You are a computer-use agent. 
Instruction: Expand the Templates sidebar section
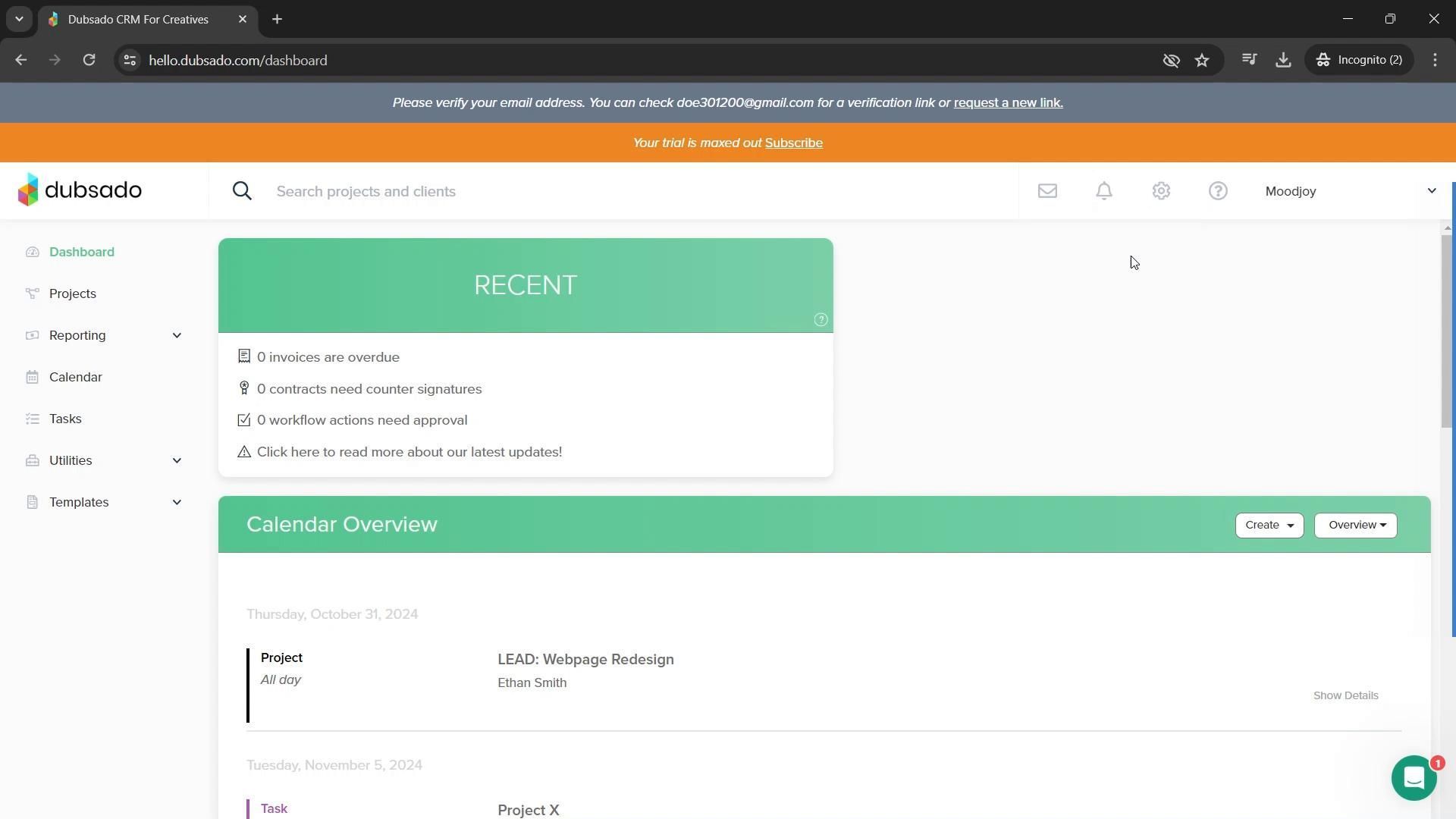177,502
